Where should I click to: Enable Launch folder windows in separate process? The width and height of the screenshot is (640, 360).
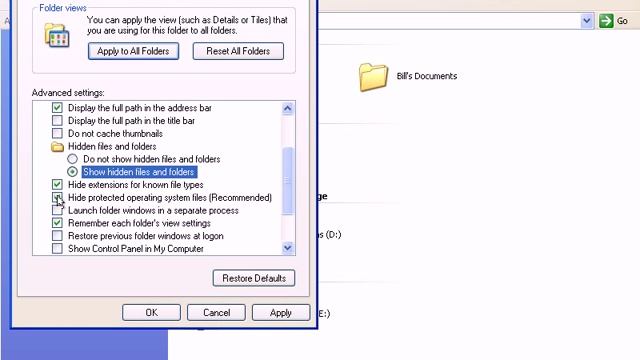57,211
